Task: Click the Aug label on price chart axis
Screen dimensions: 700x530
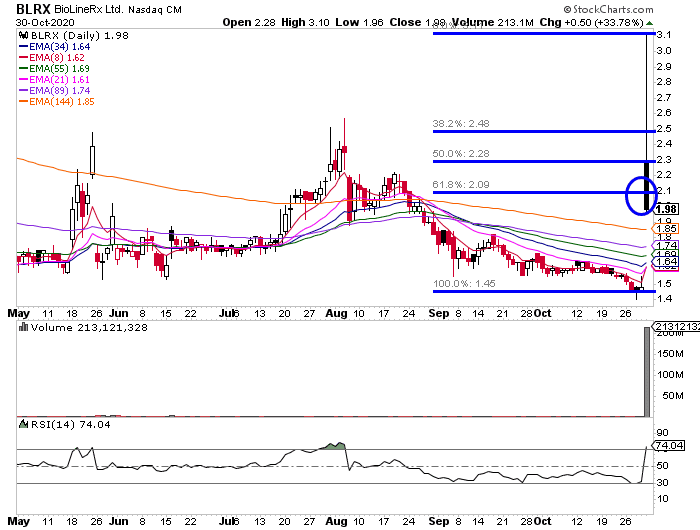Action: point(337,313)
